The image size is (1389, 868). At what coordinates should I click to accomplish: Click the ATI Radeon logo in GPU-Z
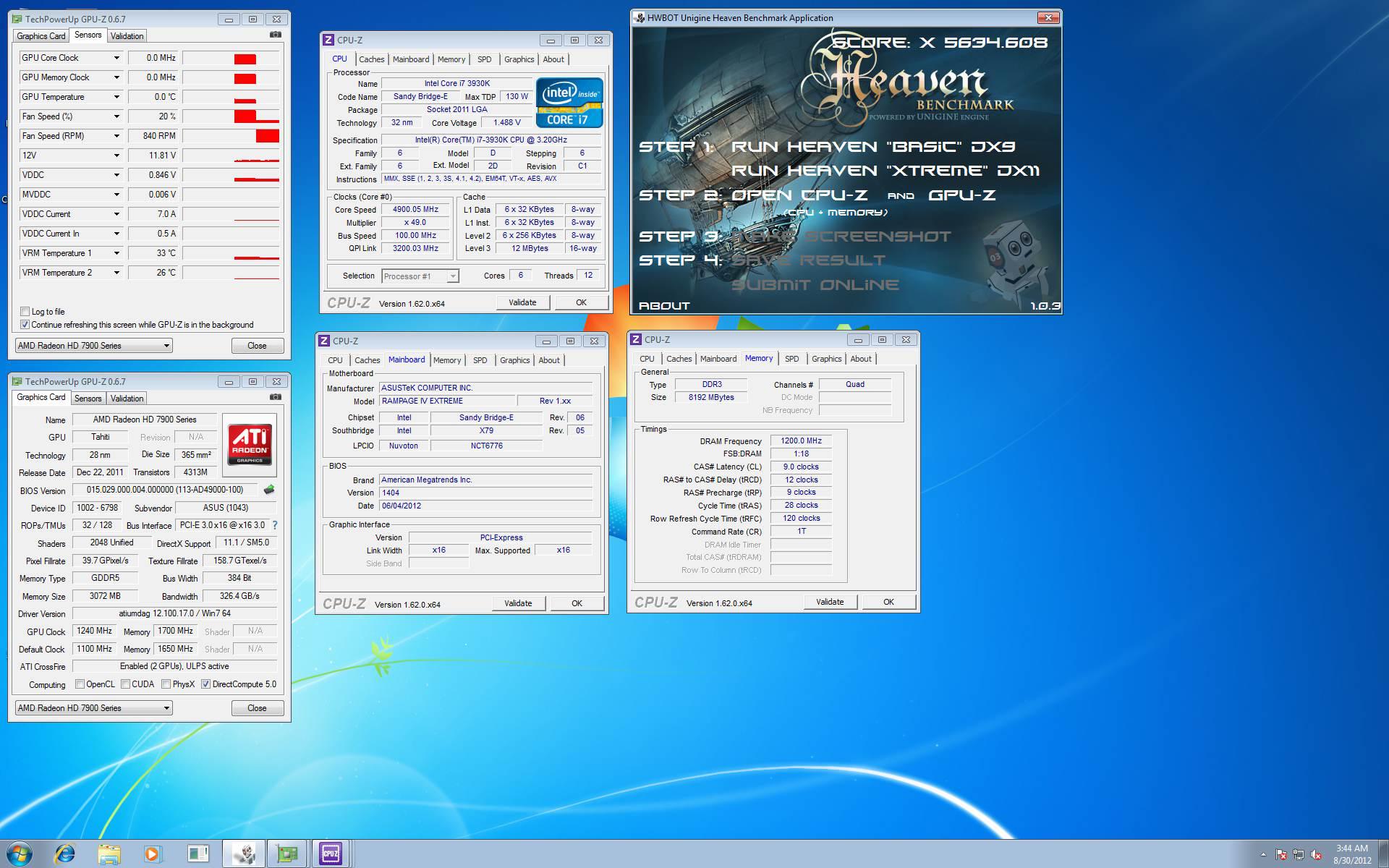click(x=250, y=444)
